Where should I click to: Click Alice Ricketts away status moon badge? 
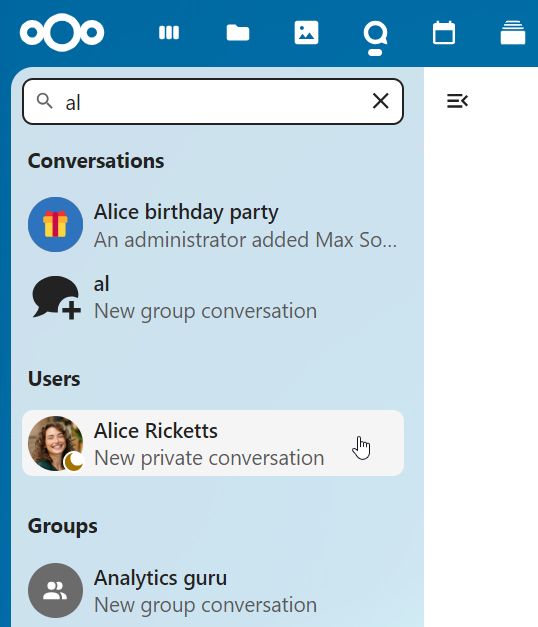[74, 461]
